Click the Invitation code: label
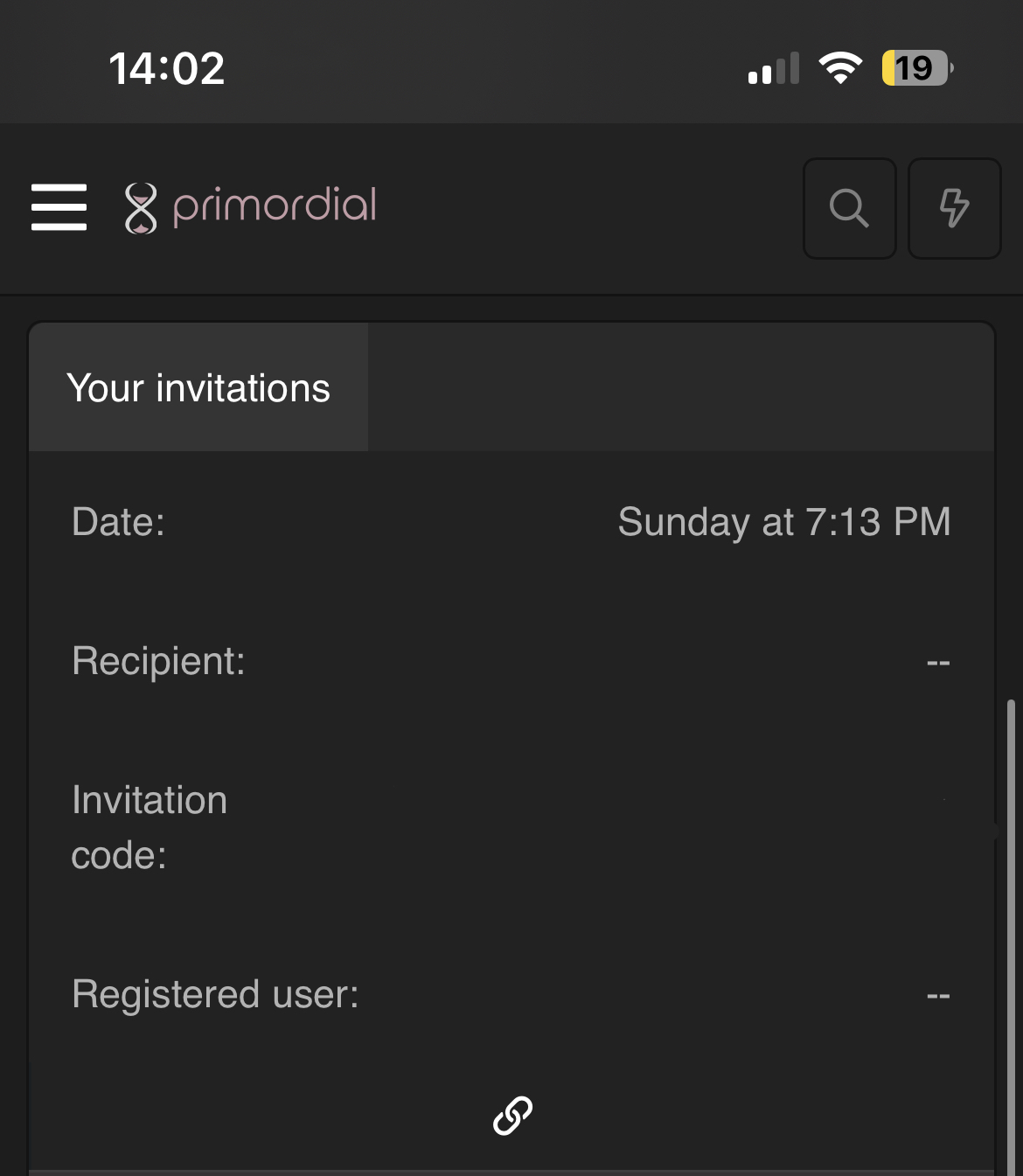 tap(150, 827)
